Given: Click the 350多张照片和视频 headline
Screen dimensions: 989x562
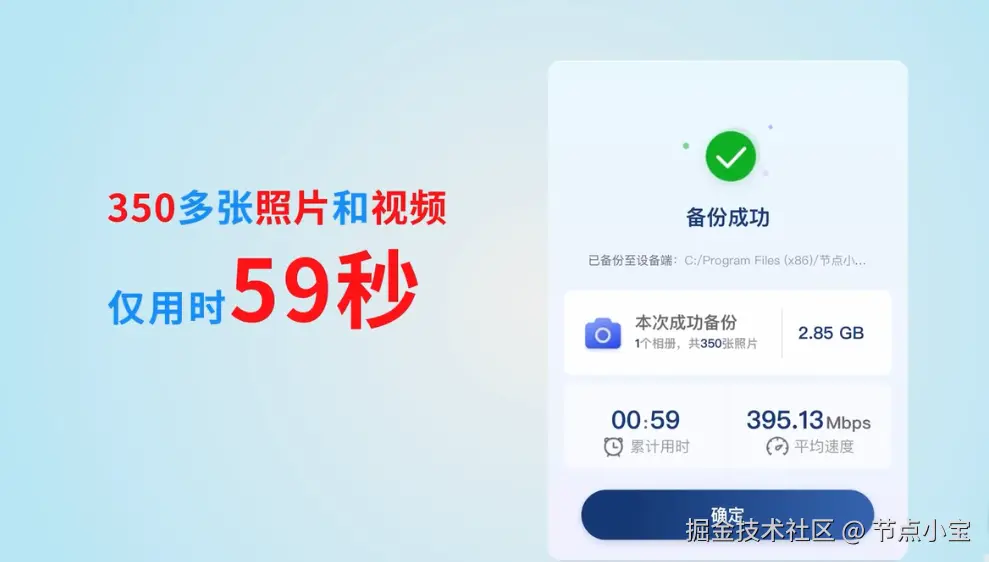Looking at the screenshot, I should 277,208.
